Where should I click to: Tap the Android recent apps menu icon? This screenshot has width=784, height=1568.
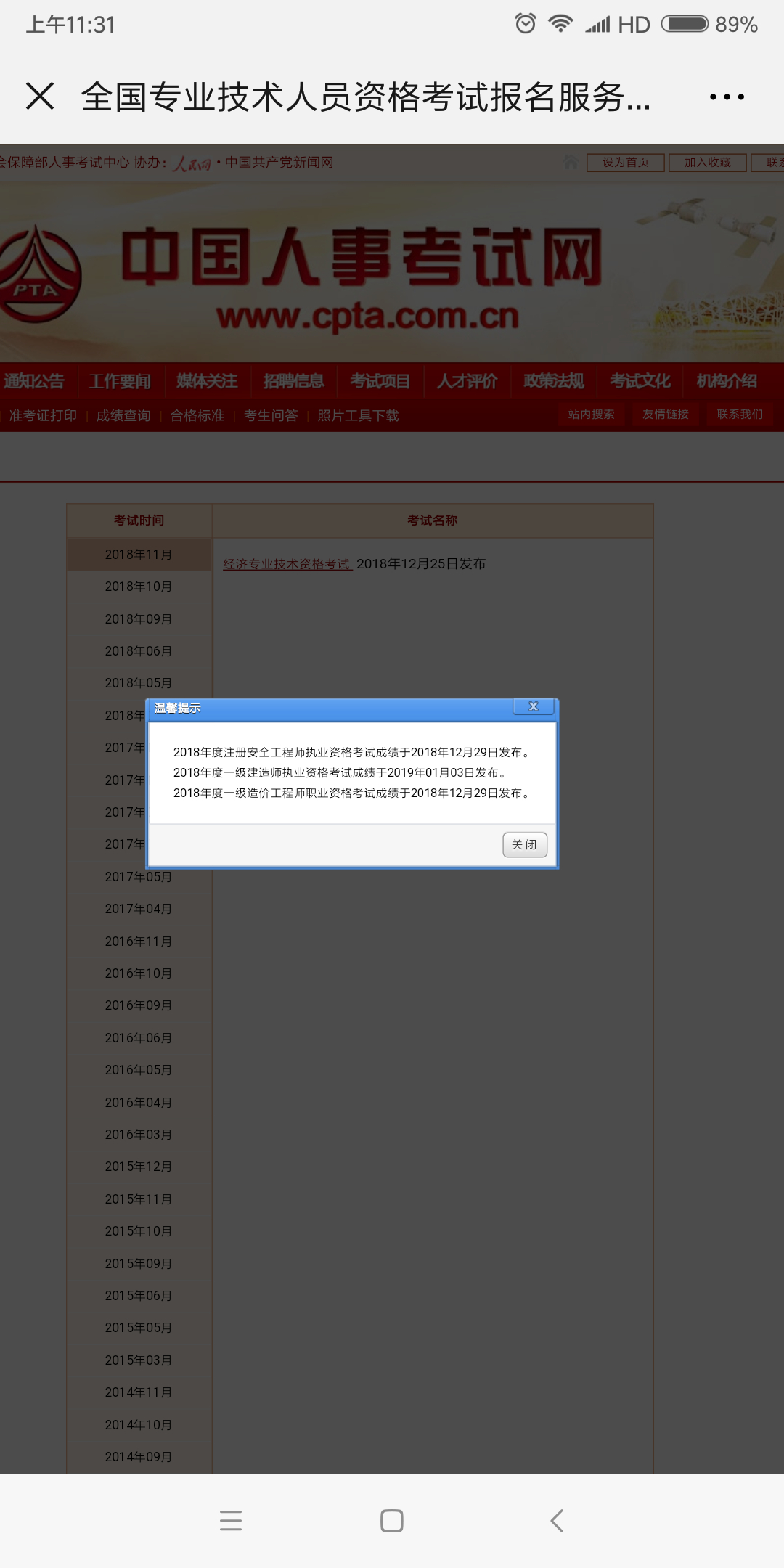tap(231, 1520)
